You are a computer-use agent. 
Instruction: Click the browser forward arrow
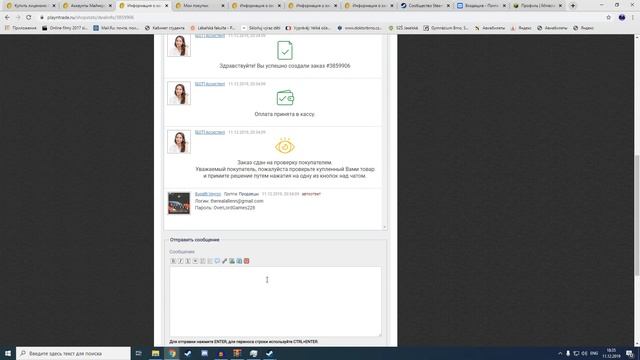(18, 18)
